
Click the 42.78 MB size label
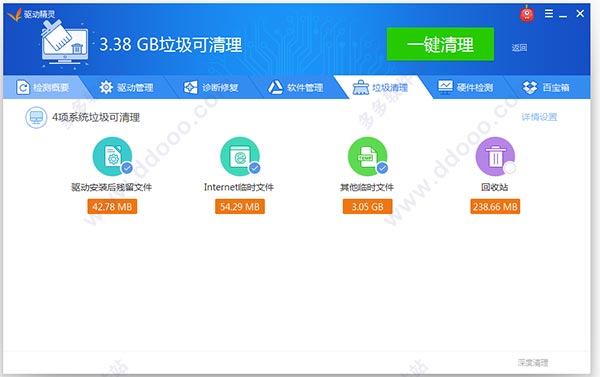click(x=112, y=207)
